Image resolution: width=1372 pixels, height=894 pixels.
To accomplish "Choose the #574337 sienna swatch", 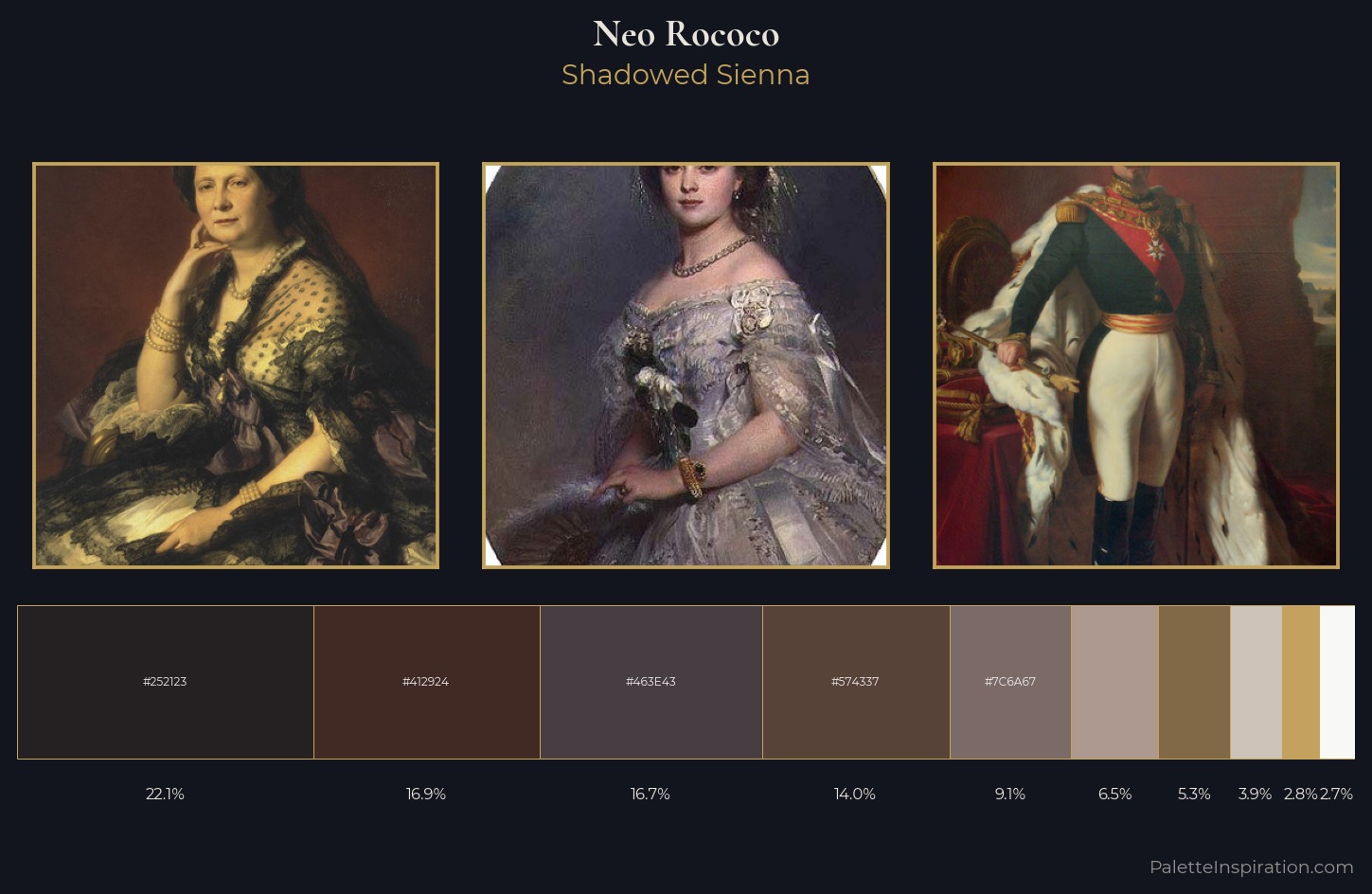I will point(856,682).
